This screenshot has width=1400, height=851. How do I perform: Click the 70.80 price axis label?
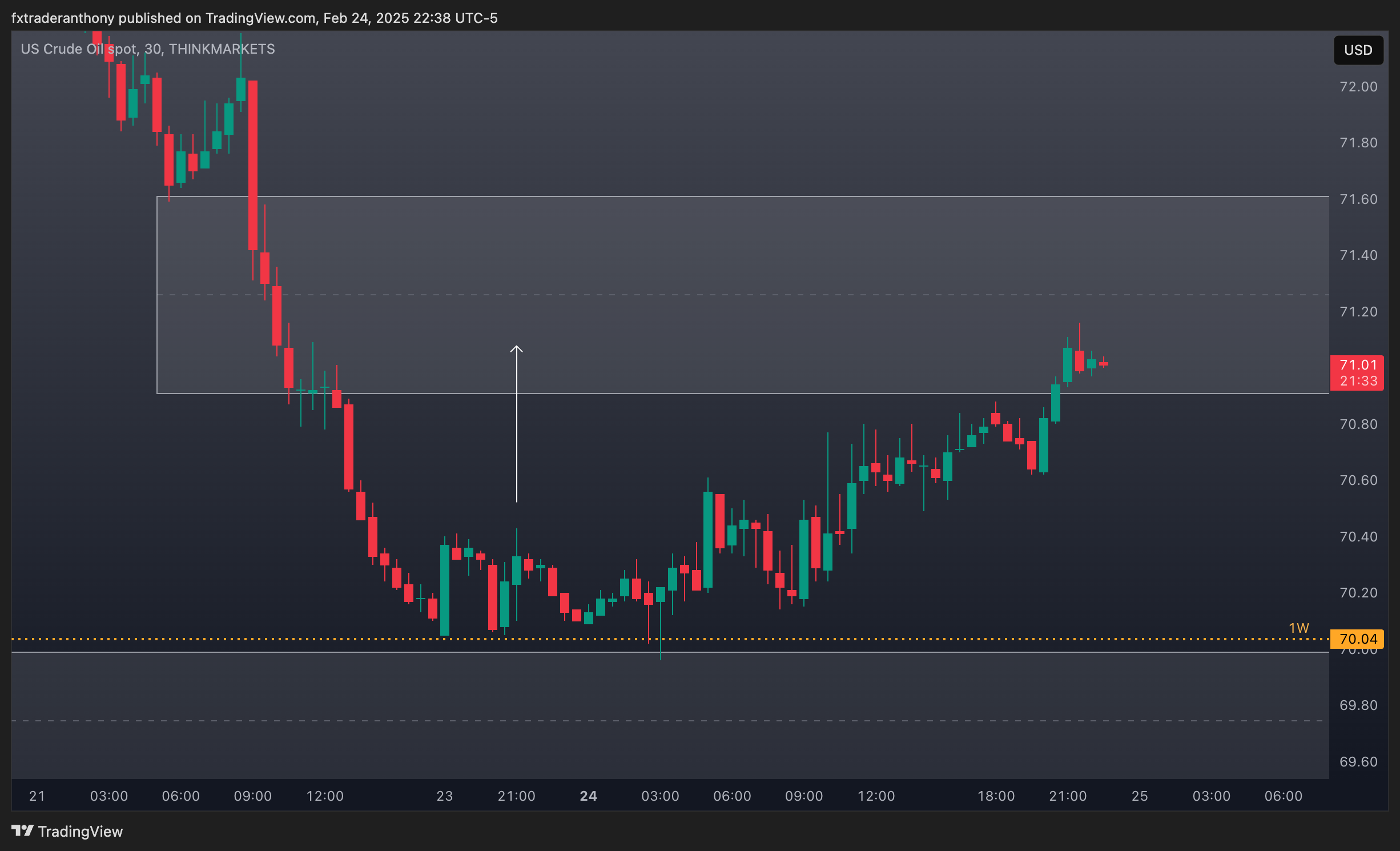tap(1358, 424)
